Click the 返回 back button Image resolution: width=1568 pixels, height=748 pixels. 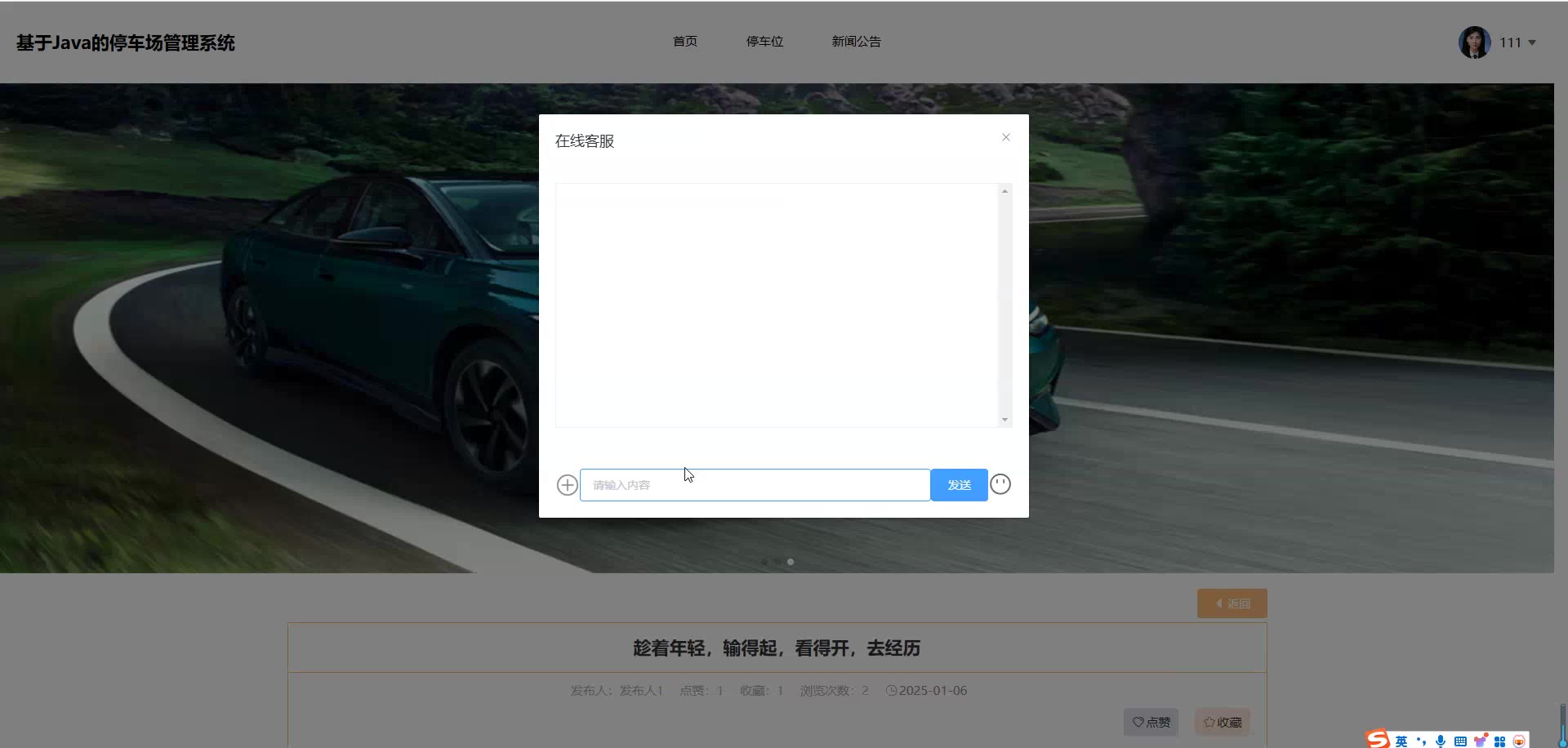(1232, 603)
